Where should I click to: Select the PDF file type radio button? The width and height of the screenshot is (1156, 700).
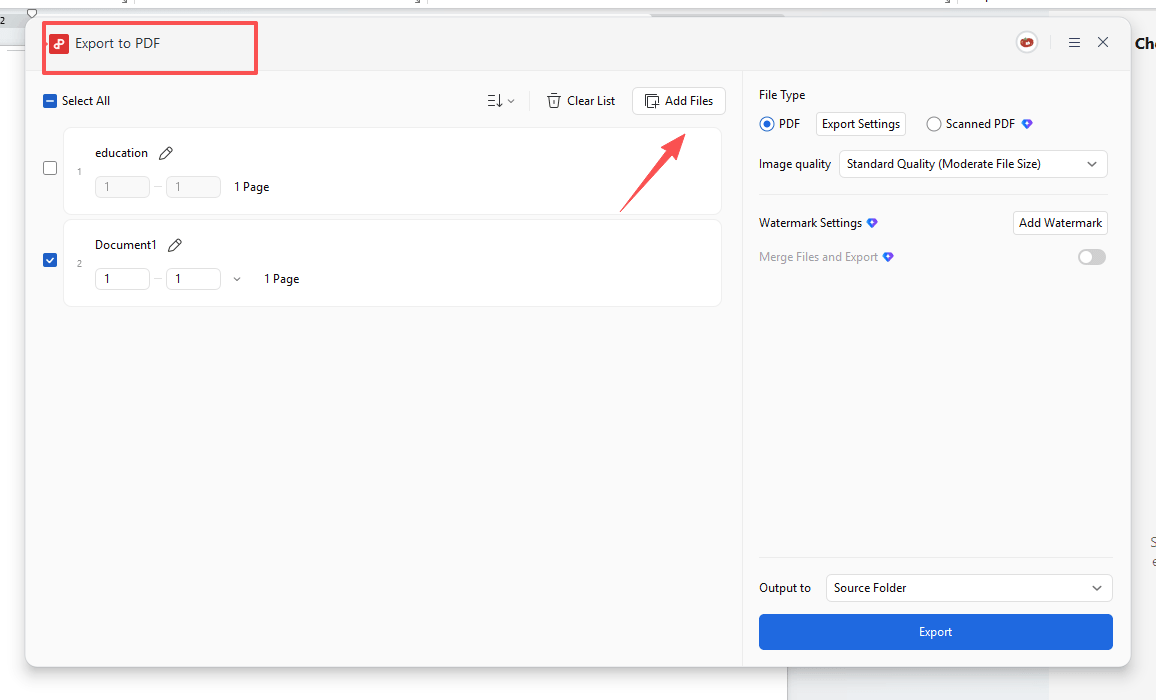tap(767, 124)
